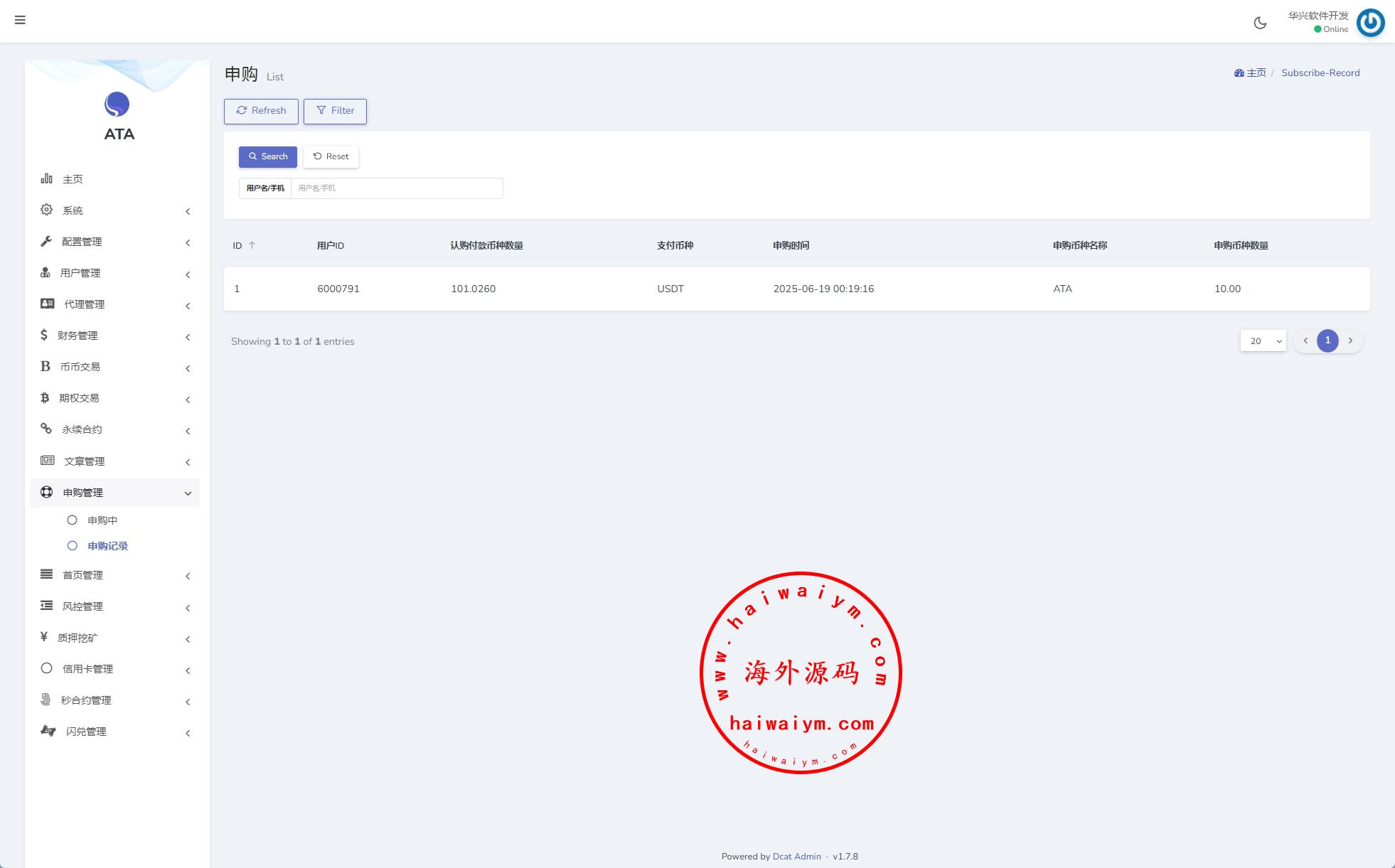Click the ATA logo icon

(117, 105)
